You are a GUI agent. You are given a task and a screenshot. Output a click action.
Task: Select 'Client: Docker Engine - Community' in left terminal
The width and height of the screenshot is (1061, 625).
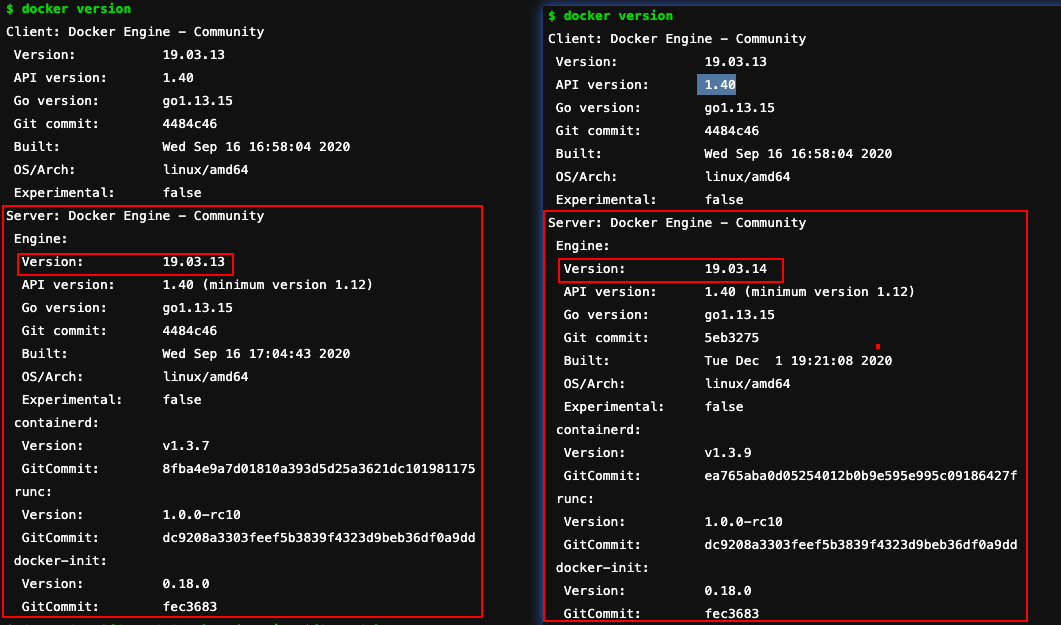pyautogui.click(x=135, y=32)
